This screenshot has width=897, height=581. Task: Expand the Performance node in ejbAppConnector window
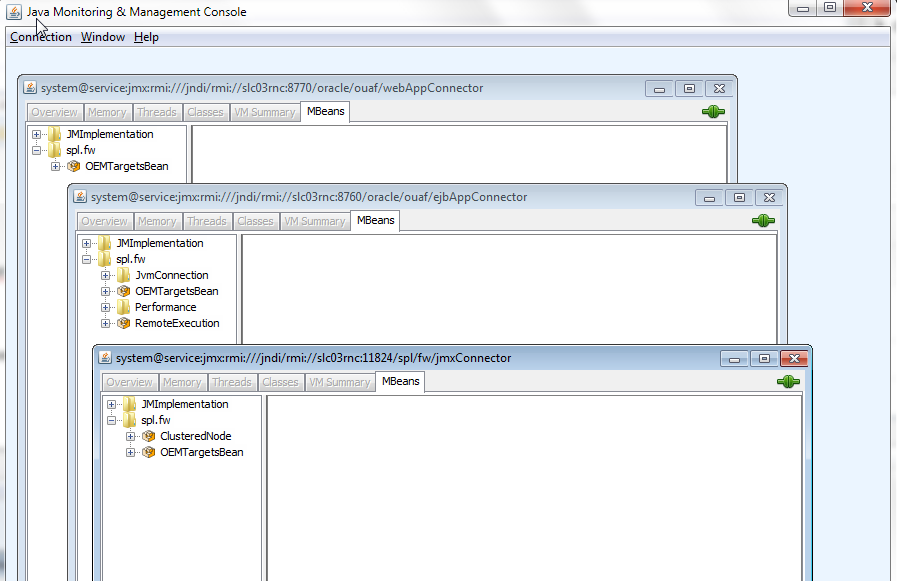point(105,307)
